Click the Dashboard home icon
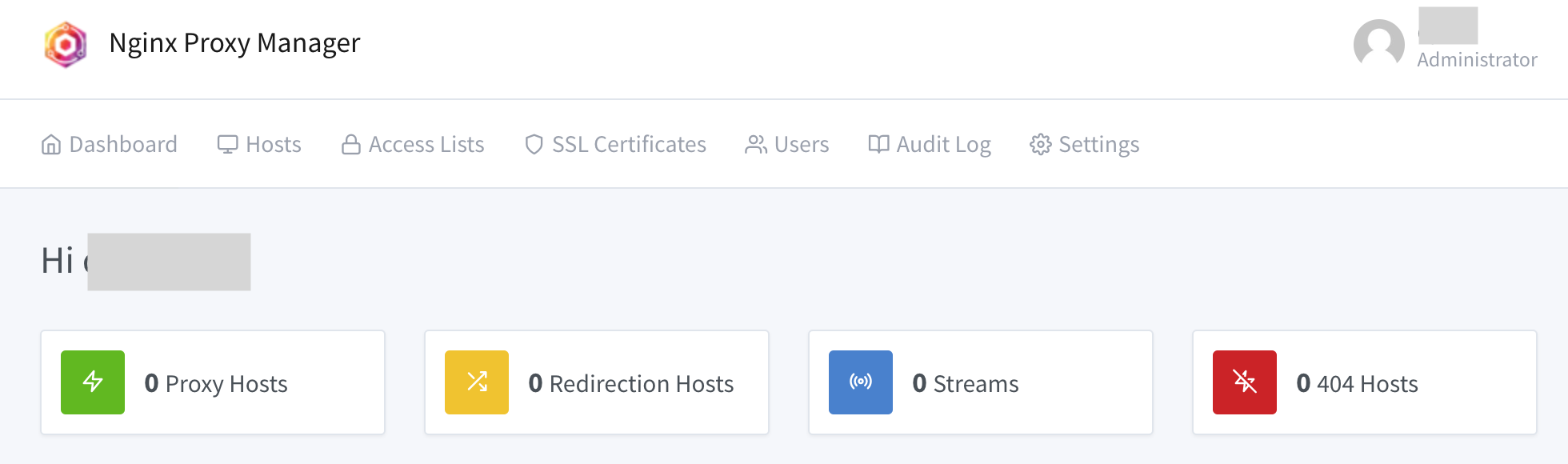Image resolution: width=1568 pixels, height=464 pixels. [51, 145]
